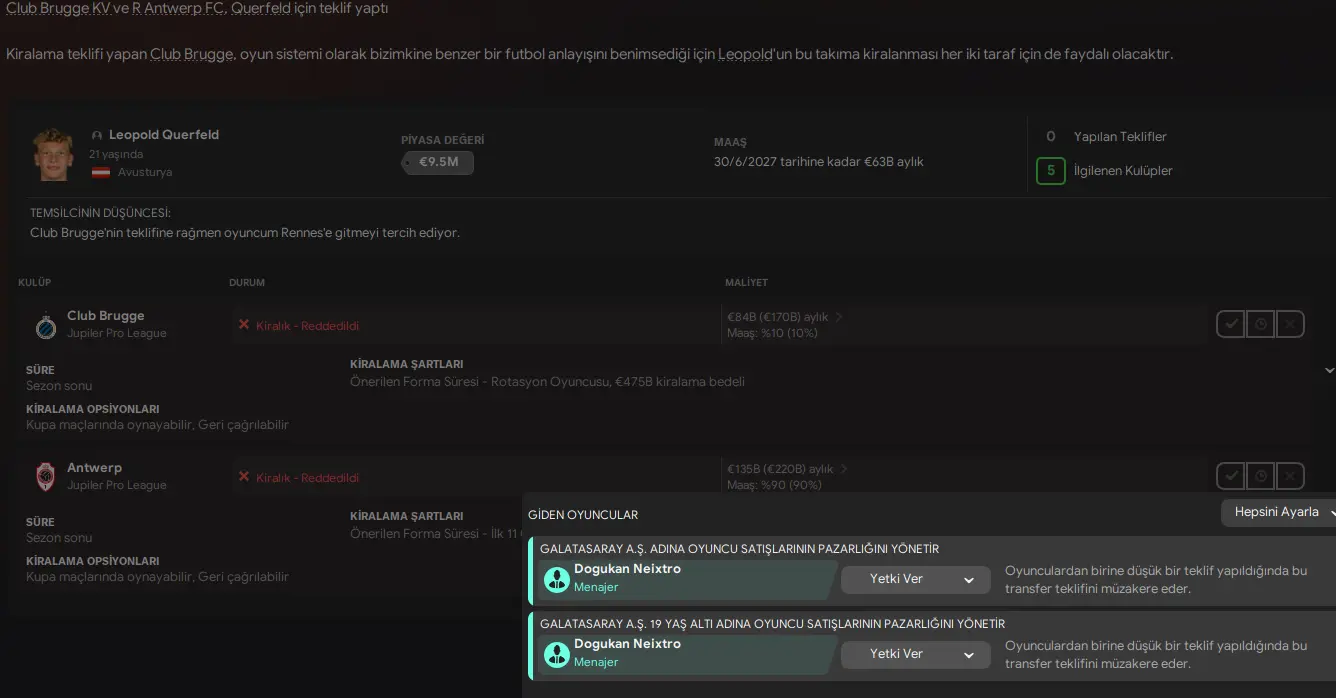Click the €84B (€170B) aylık cost text
The width and height of the screenshot is (1336, 698).
778,317
